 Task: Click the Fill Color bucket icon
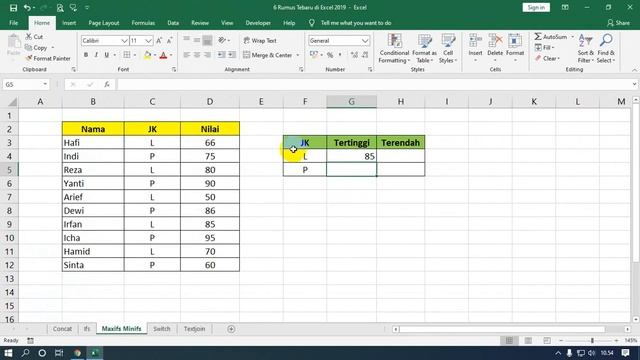147,55
